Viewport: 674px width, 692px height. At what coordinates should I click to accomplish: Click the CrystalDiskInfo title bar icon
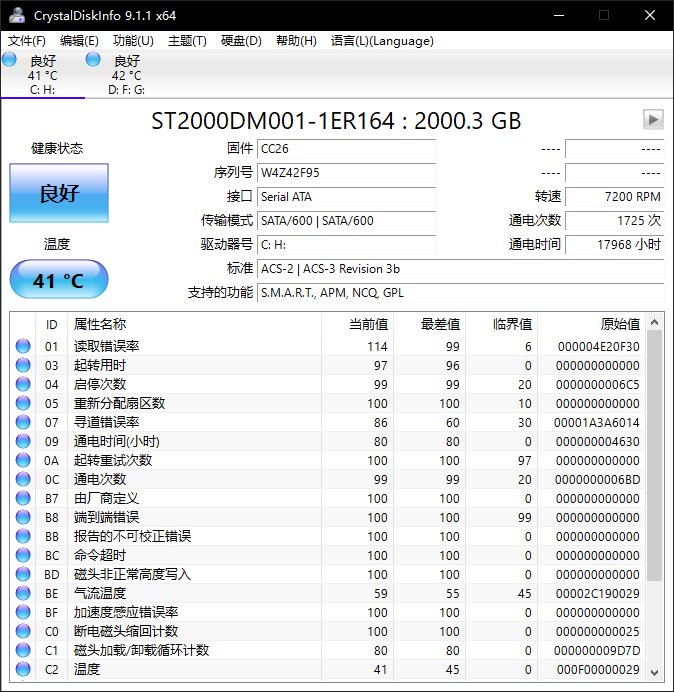click(17, 15)
